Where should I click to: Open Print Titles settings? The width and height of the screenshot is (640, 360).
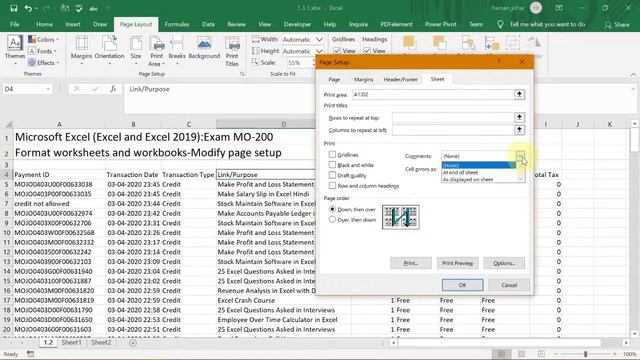[x=232, y=51]
